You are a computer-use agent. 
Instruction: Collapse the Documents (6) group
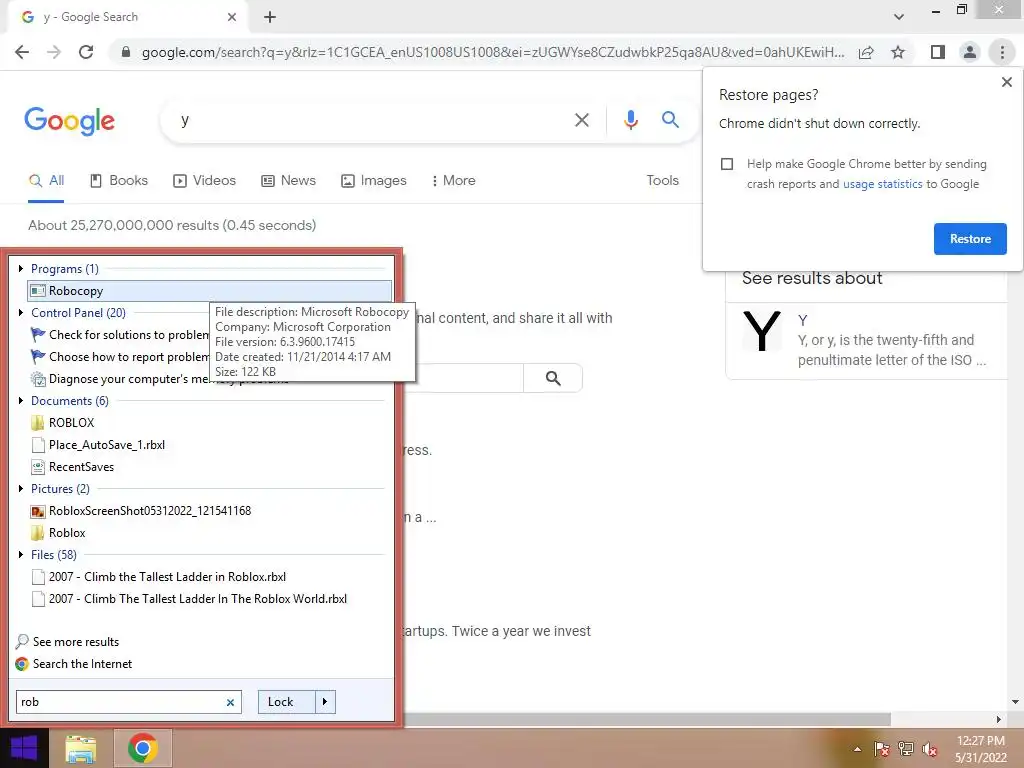pos(21,400)
